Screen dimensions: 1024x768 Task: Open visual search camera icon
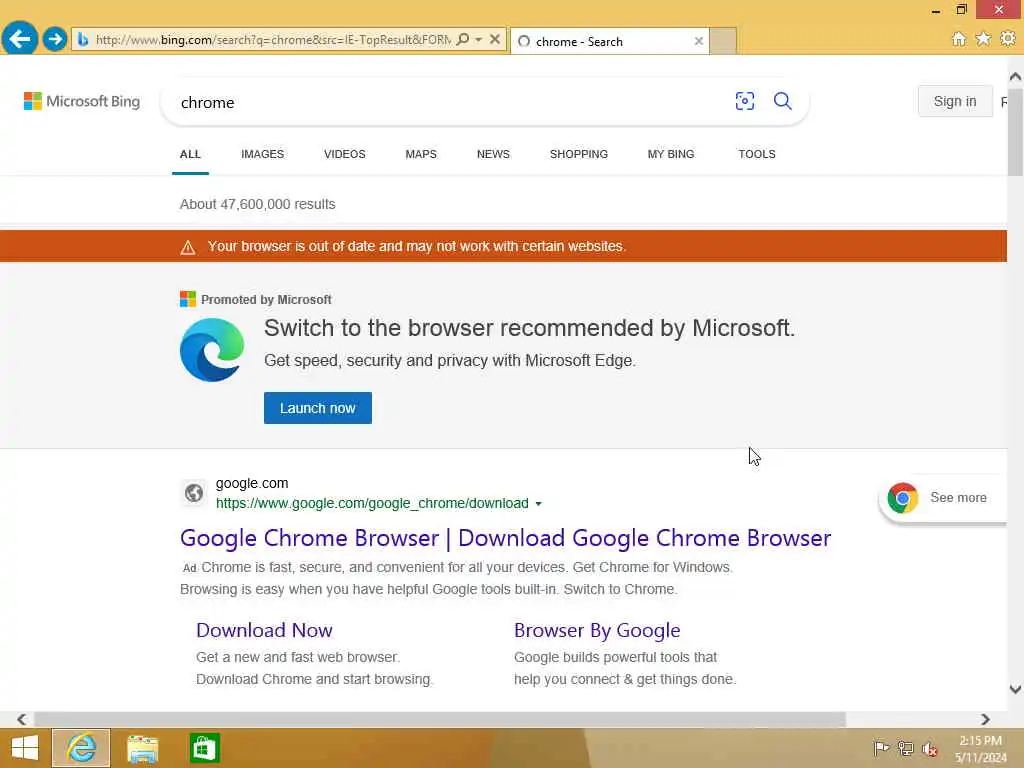coord(744,101)
